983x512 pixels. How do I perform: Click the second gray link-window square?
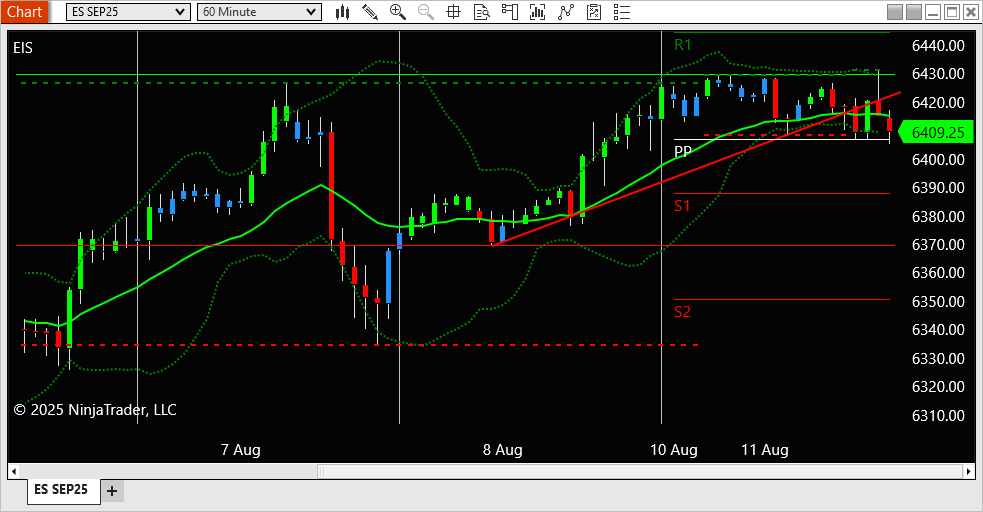914,12
